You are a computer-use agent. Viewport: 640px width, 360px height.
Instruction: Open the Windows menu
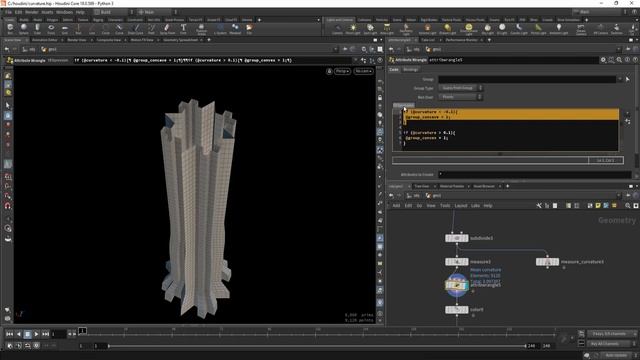64,12
